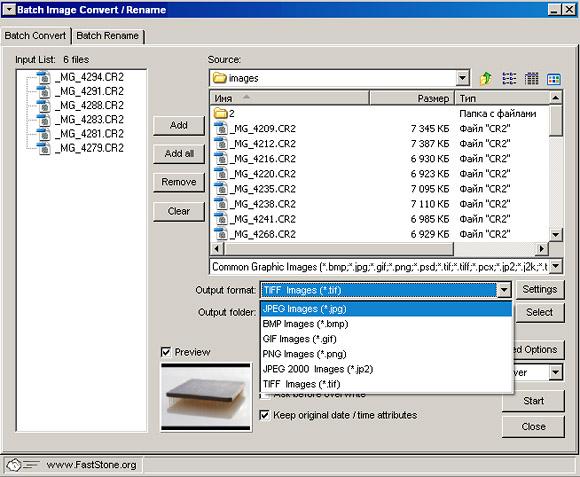Select _MG_4235.CR2 size cell 7 095 КБ
580x477 pixels.
(429, 189)
